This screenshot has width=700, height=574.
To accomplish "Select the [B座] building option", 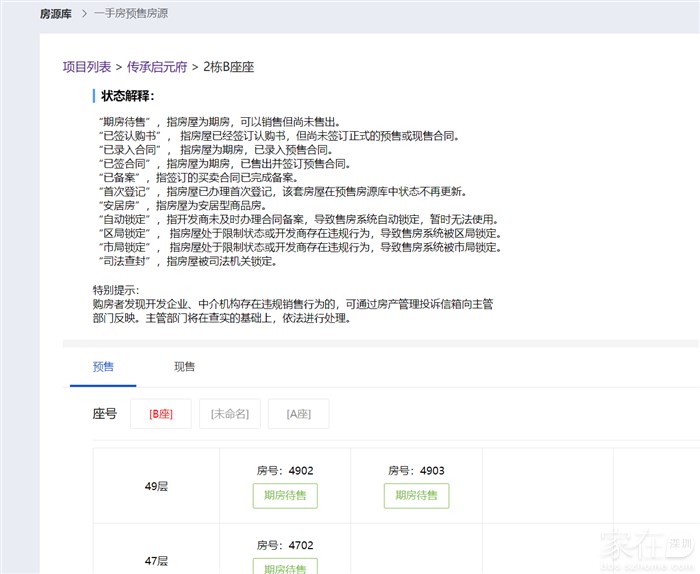I will (160, 413).
